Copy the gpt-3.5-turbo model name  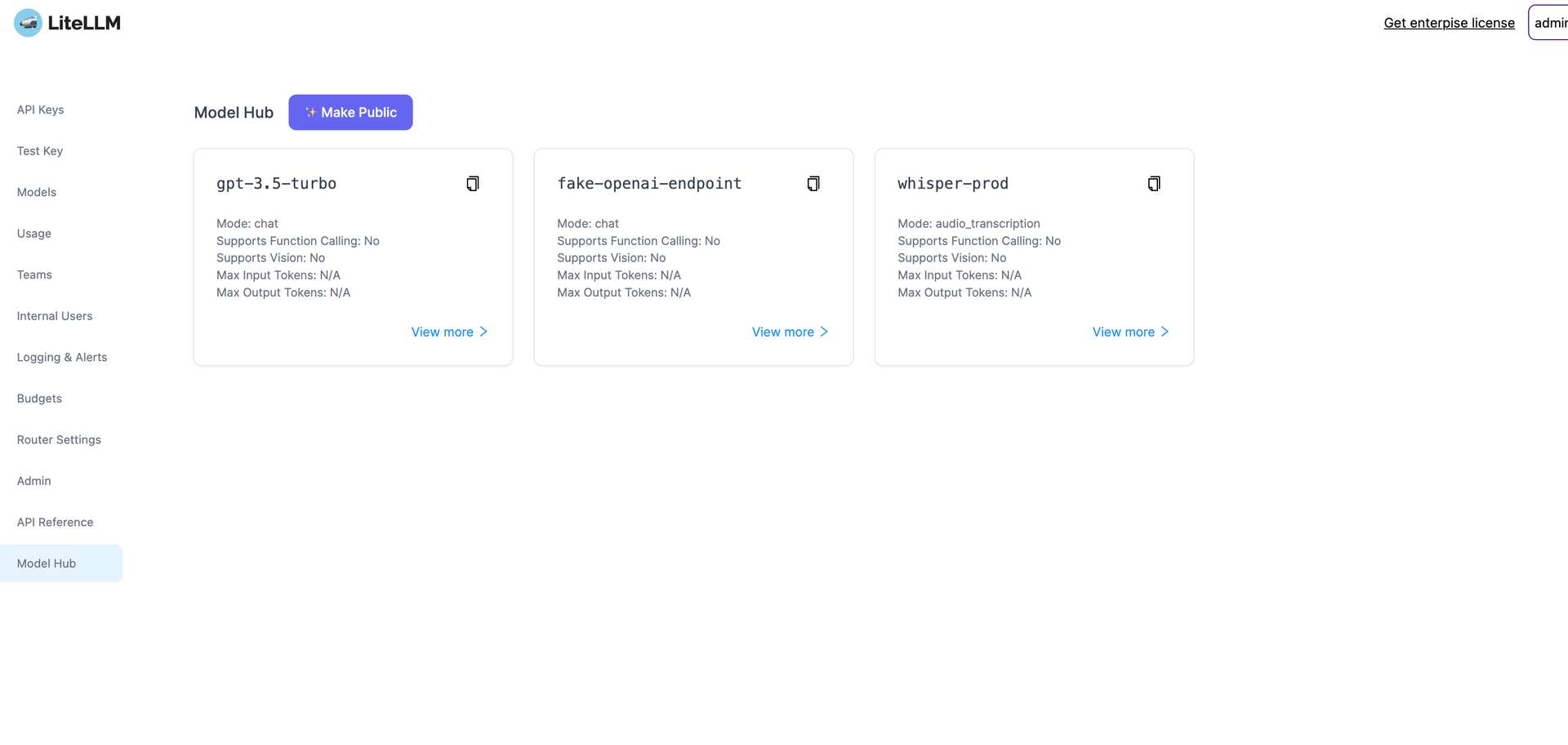pyautogui.click(x=473, y=183)
